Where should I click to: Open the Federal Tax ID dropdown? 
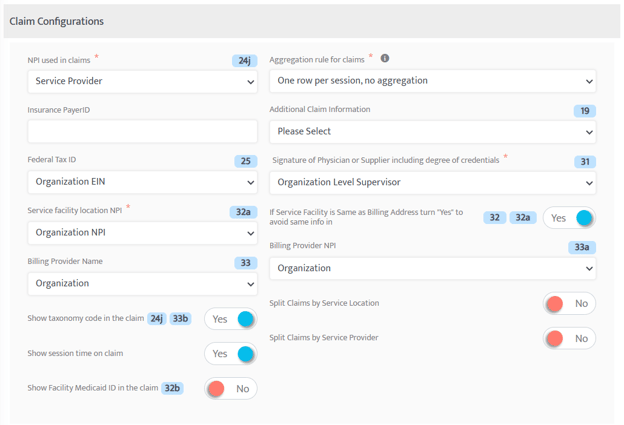(142, 182)
